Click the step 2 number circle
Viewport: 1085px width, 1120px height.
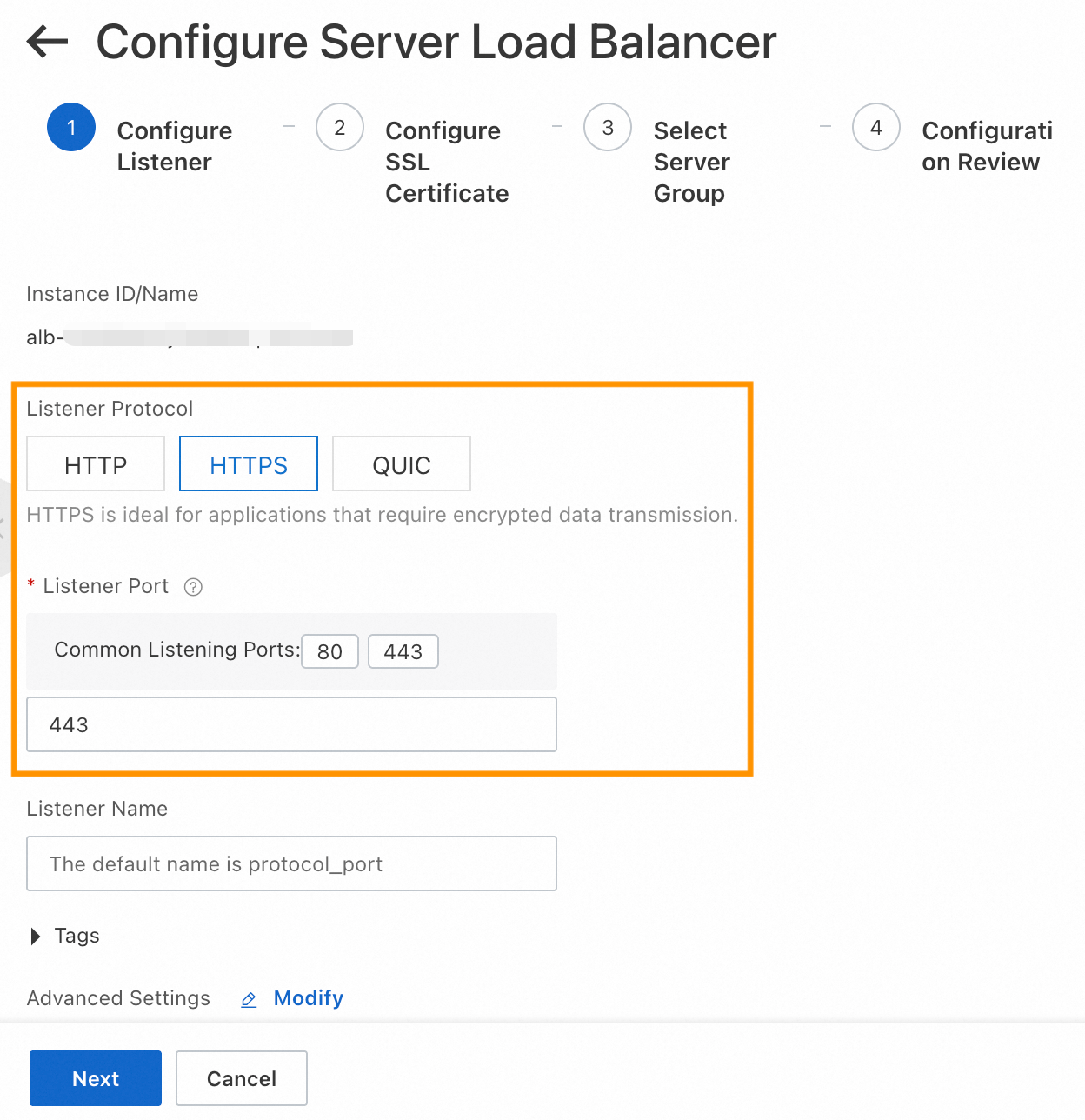coord(340,128)
